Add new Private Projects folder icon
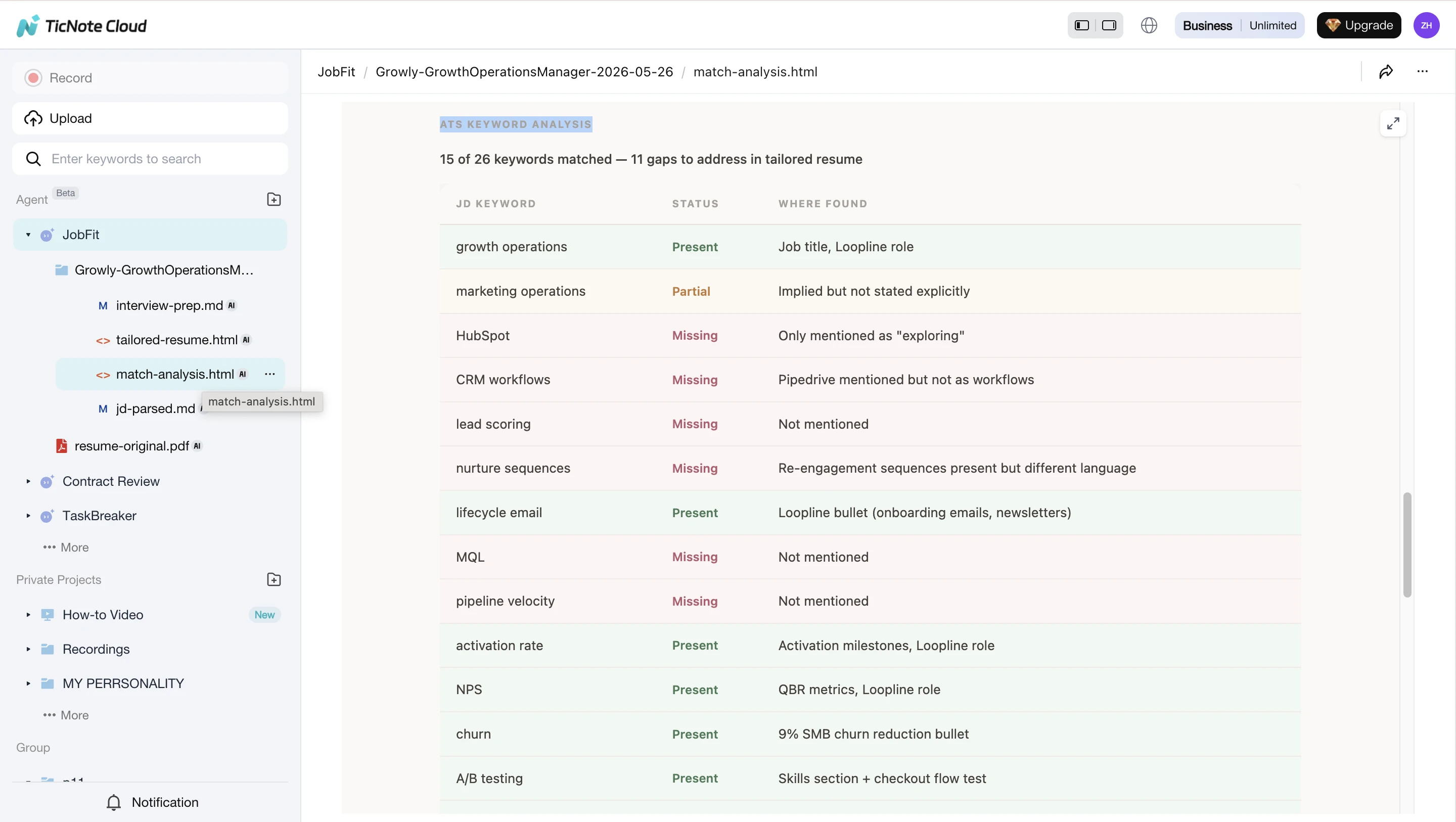 point(274,579)
